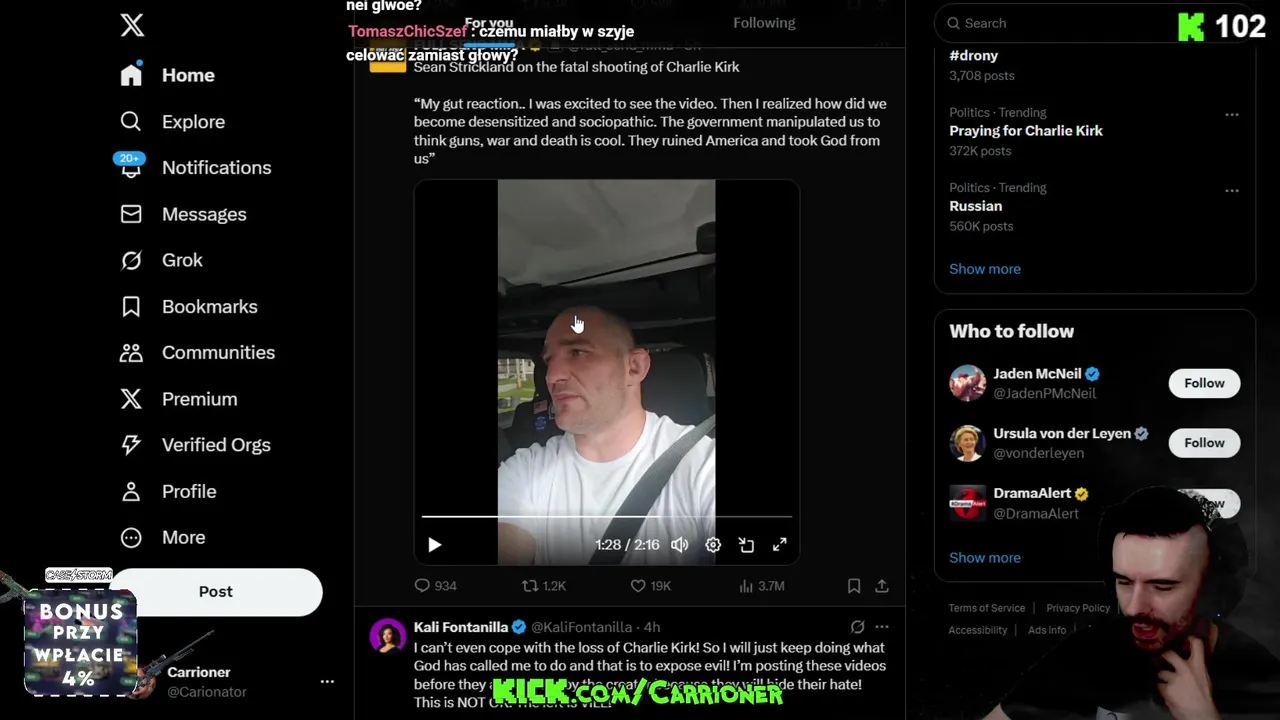Click the X logo icon
1280x720 pixels.
(132, 25)
